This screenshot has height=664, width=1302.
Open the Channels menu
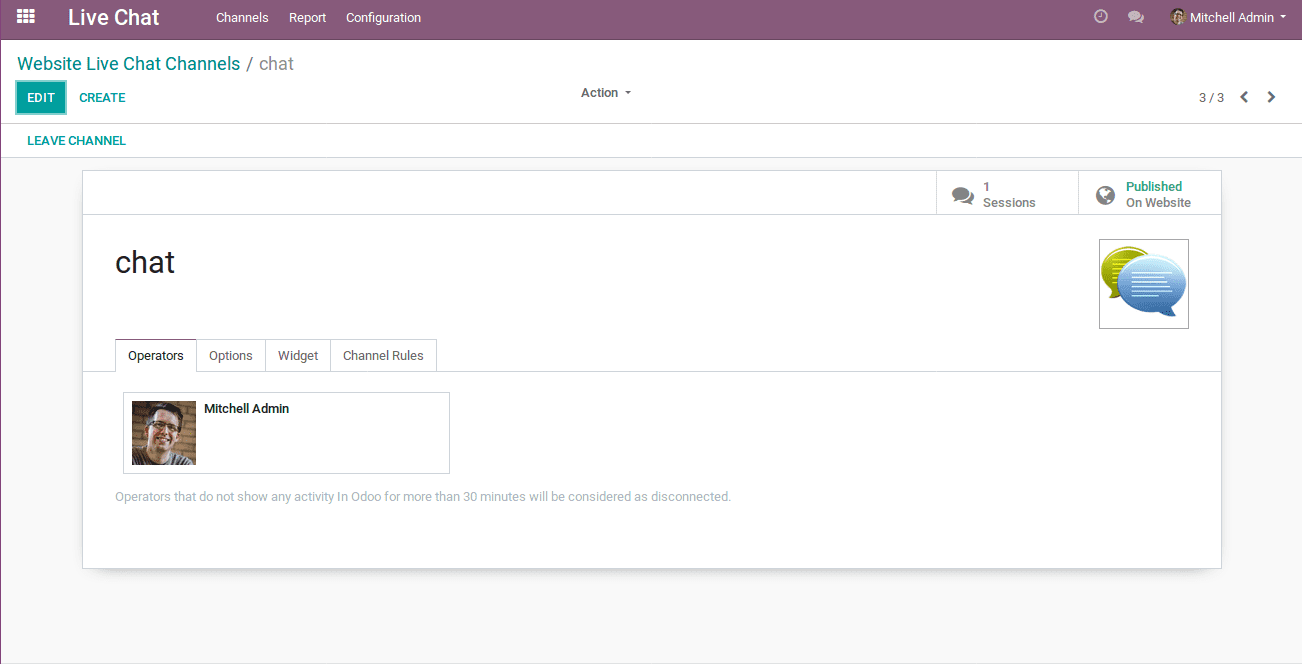[242, 18]
